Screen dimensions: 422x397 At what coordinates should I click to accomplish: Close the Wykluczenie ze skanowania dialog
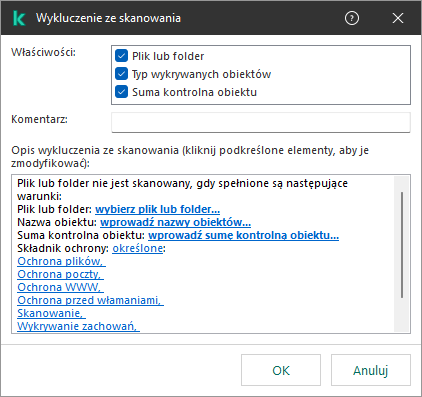(x=398, y=18)
